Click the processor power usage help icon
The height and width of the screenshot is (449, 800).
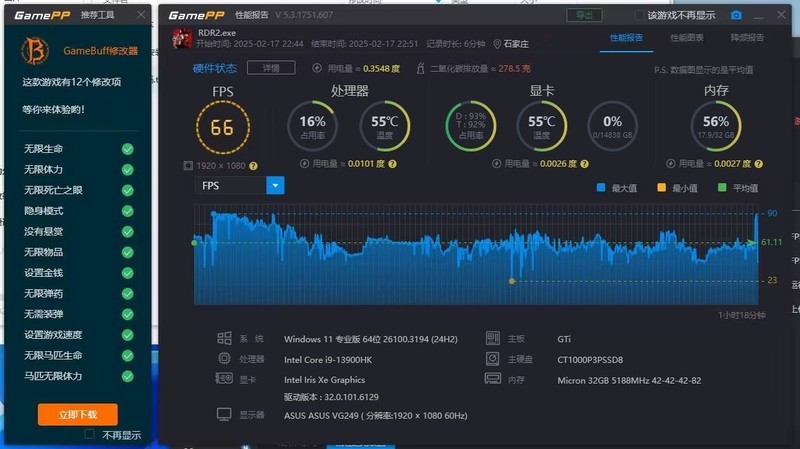pyautogui.click(x=392, y=164)
